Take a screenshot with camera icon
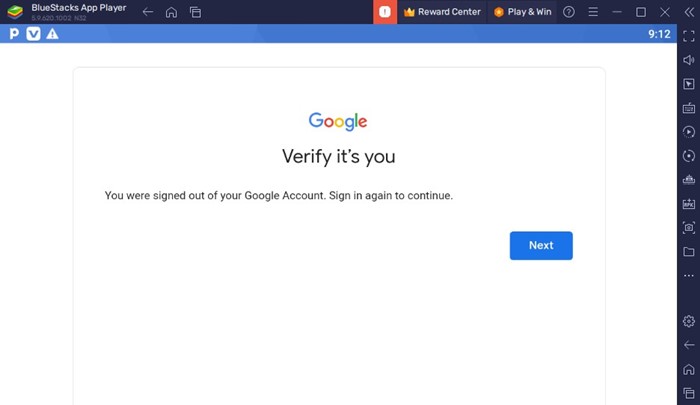 pos(689,228)
